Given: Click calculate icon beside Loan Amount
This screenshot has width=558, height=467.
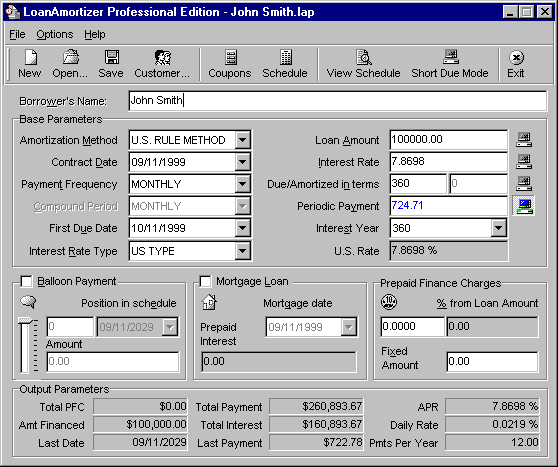Looking at the screenshot, I should click(x=524, y=140).
